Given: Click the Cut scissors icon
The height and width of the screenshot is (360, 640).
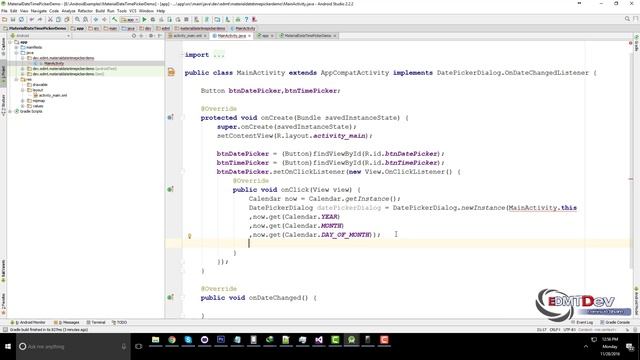Looking at the screenshot, I should tap(51, 20).
